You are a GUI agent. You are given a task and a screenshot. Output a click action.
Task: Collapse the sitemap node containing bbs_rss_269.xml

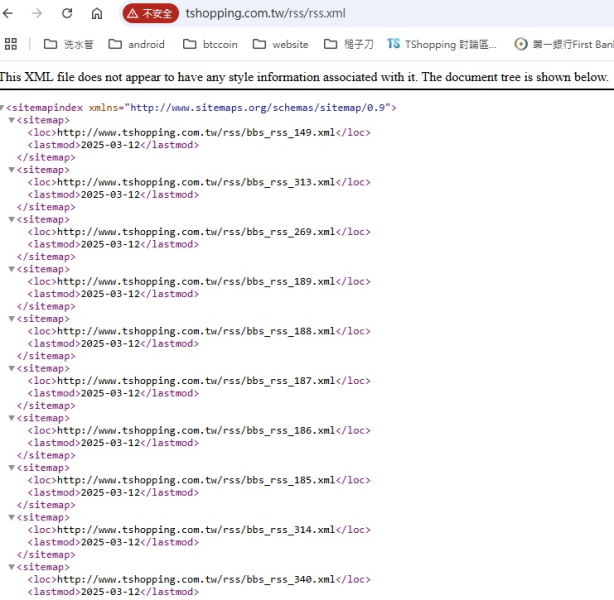point(12,219)
